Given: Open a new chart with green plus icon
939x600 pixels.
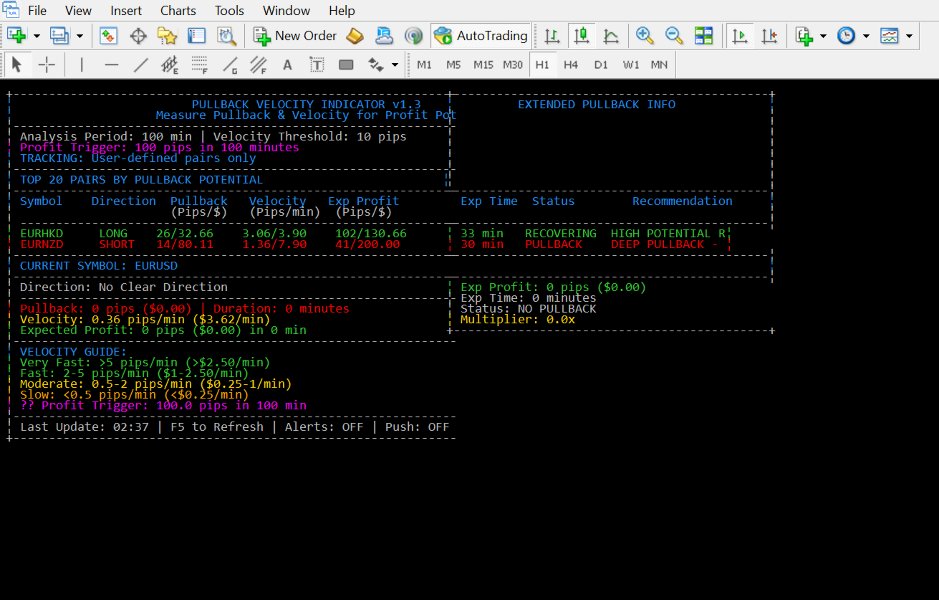Looking at the screenshot, I should click(x=17, y=36).
